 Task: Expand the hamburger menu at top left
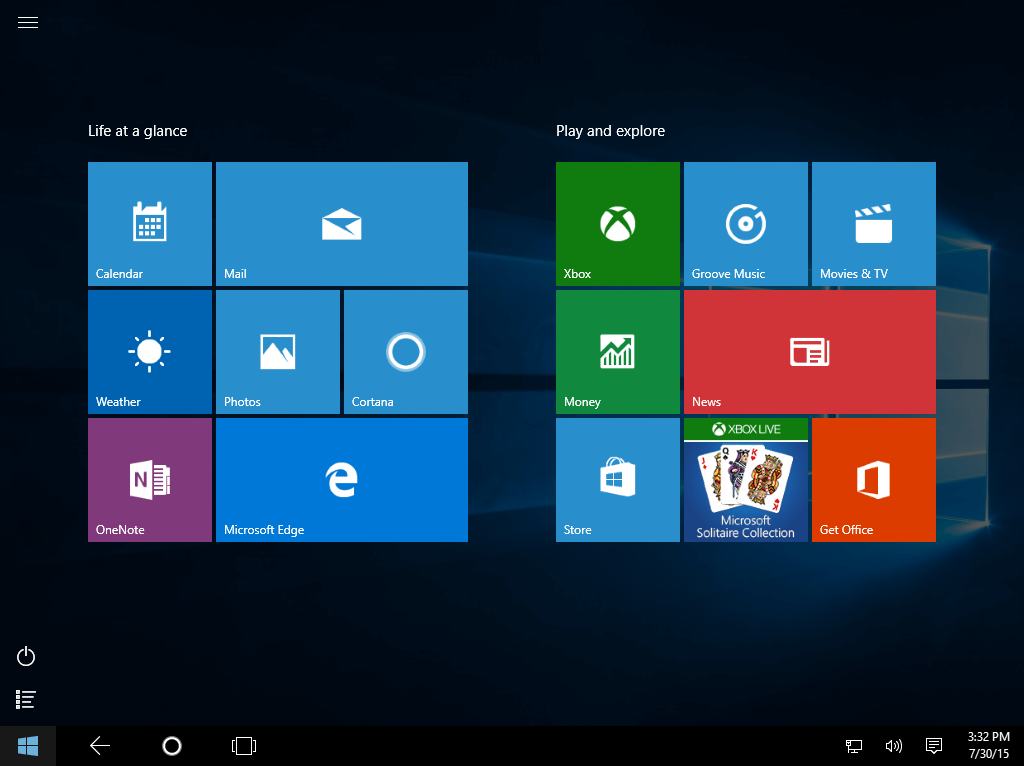(27, 23)
